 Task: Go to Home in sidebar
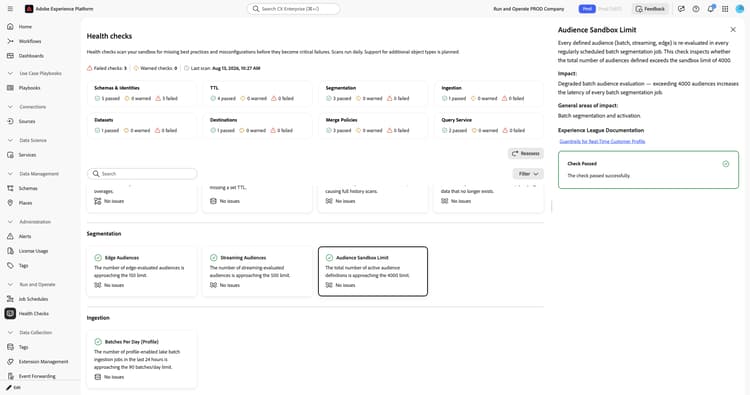[25, 27]
